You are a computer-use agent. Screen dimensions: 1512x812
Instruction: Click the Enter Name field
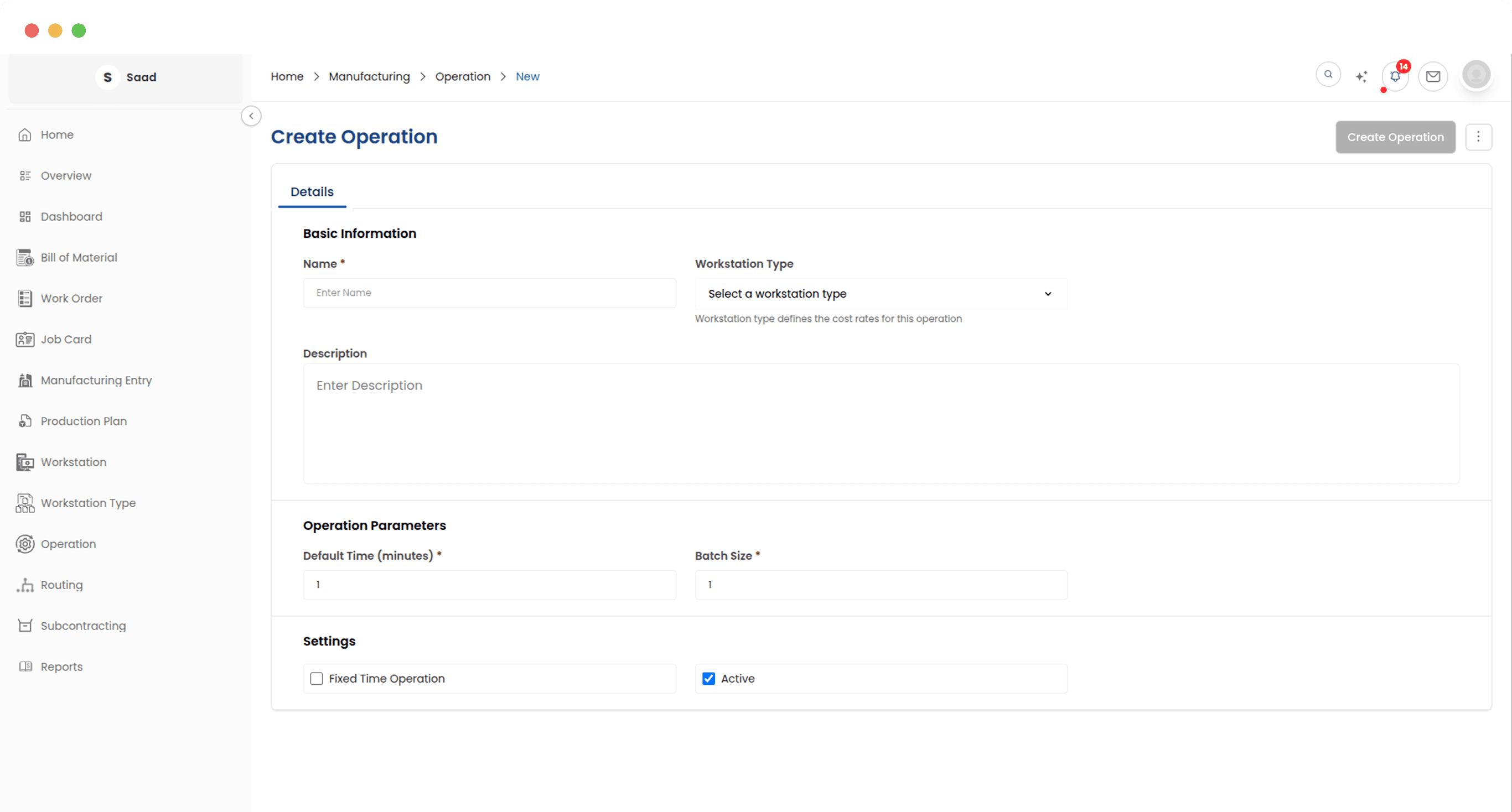pyautogui.click(x=489, y=292)
